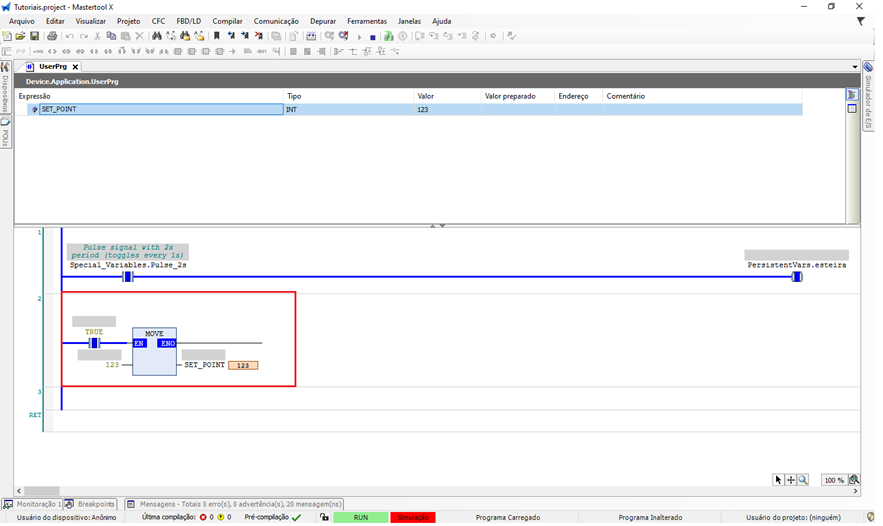This screenshot has height=526, width=883.
Task: Click the Save project icon
Action: tap(34, 36)
